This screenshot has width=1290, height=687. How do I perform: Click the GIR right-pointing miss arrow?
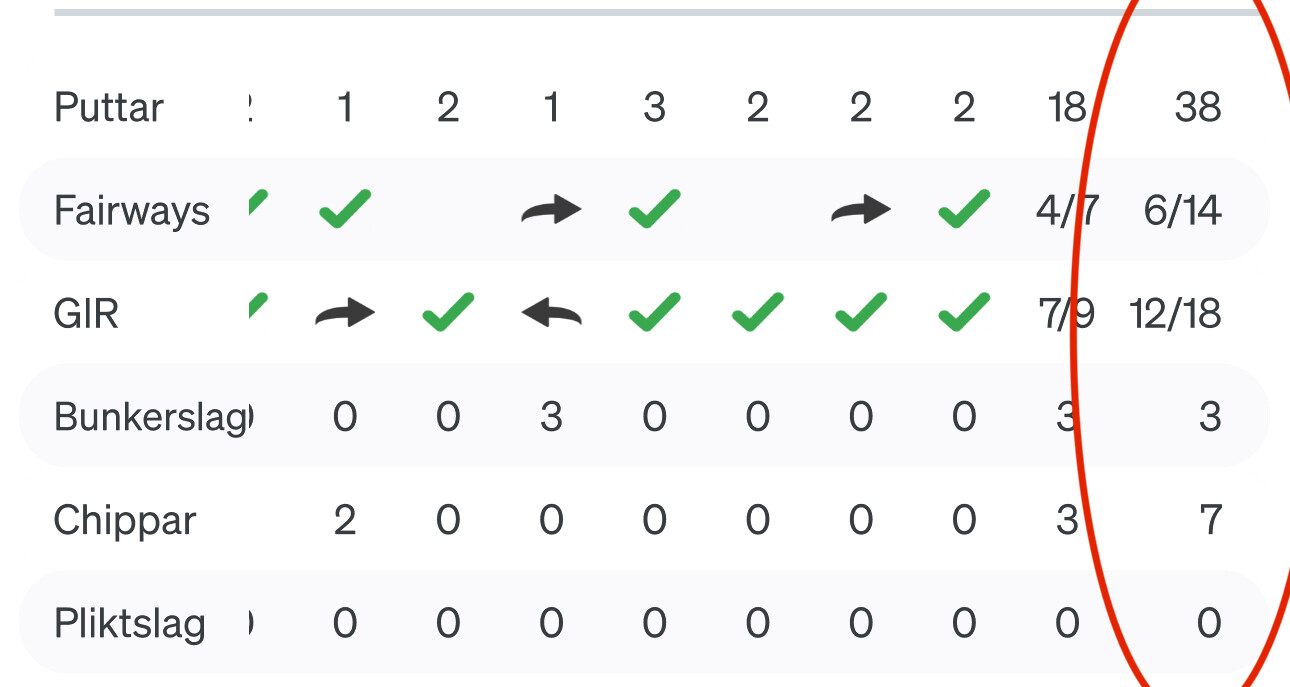click(x=345, y=315)
